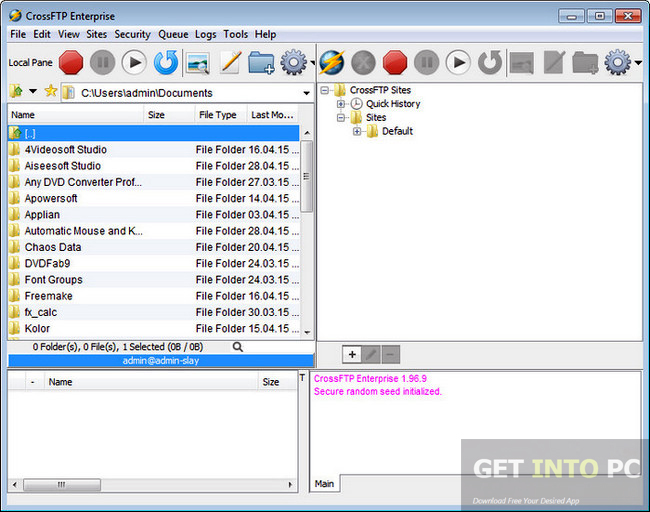Sort local files by Size column header
The height and width of the screenshot is (512, 650).
coord(169,115)
